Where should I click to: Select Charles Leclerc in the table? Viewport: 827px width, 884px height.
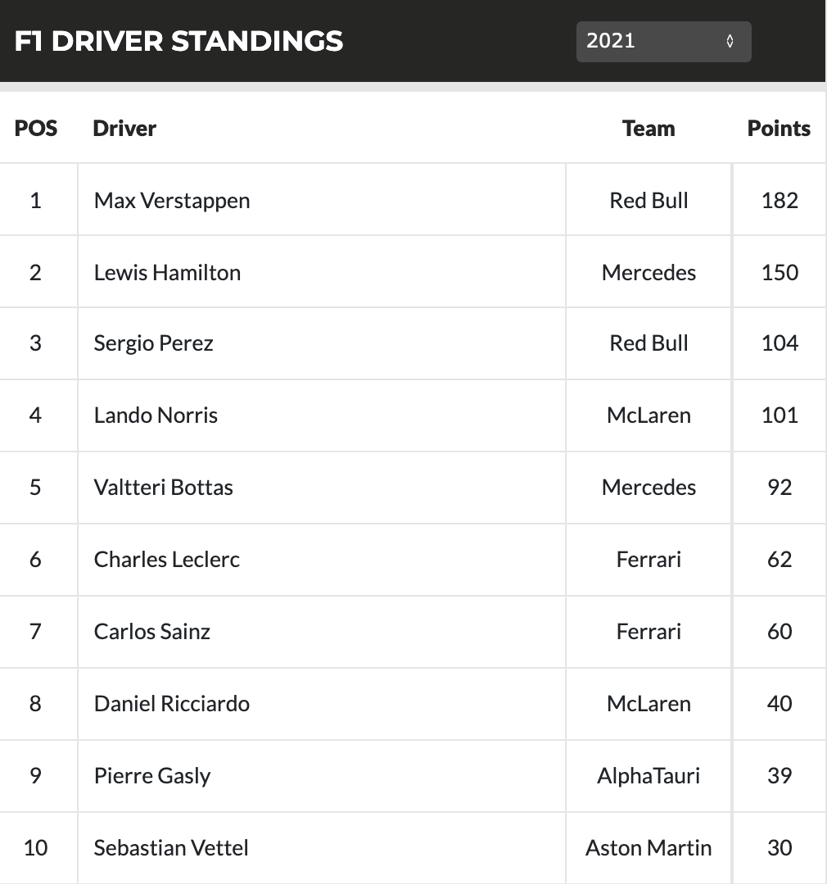(167, 560)
